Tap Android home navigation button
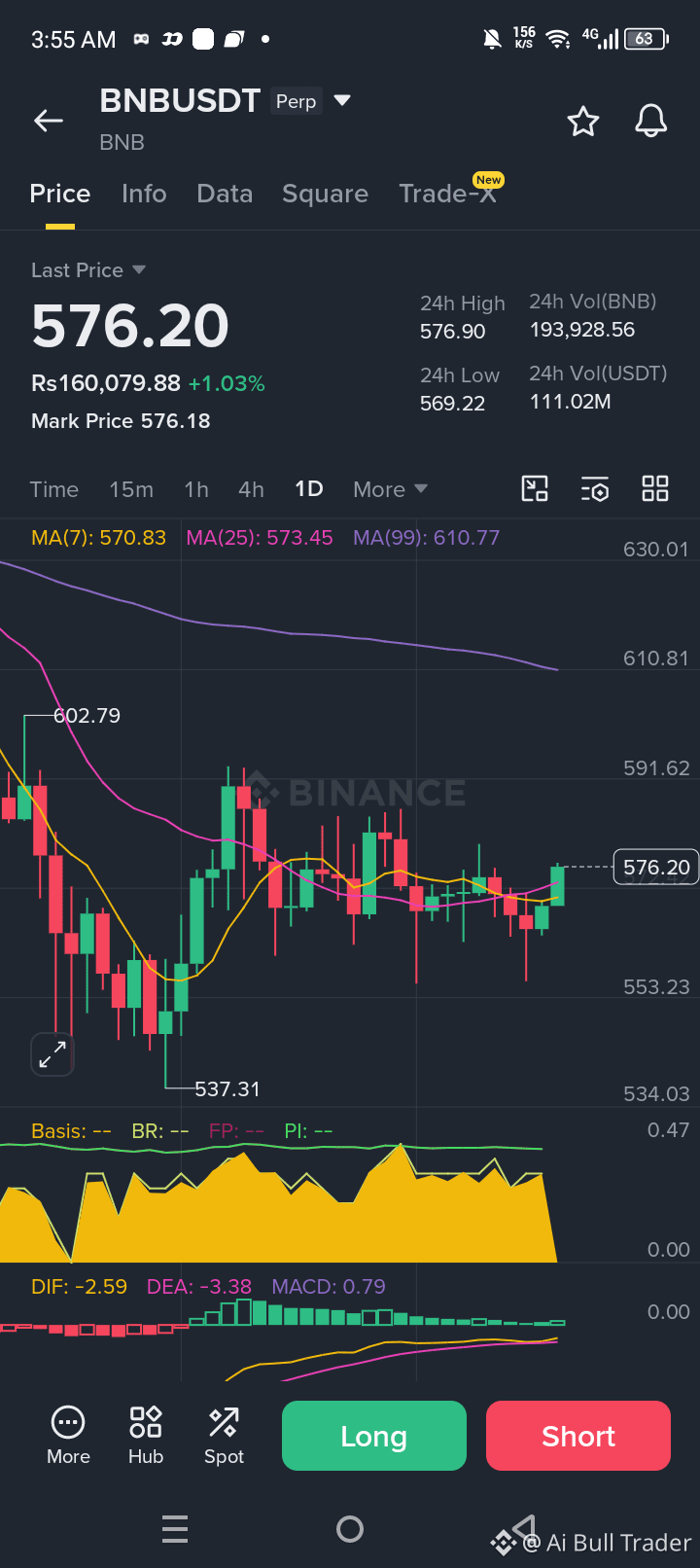The width and height of the screenshot is (700, 1568). point(350,1529)
